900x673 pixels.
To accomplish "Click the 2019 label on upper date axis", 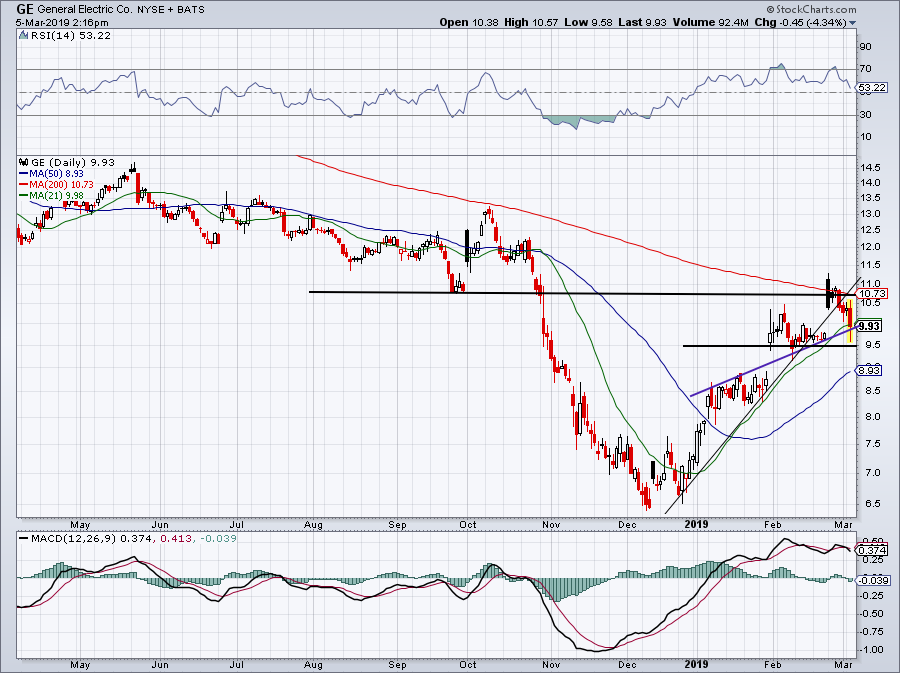I will pos(696,524).
